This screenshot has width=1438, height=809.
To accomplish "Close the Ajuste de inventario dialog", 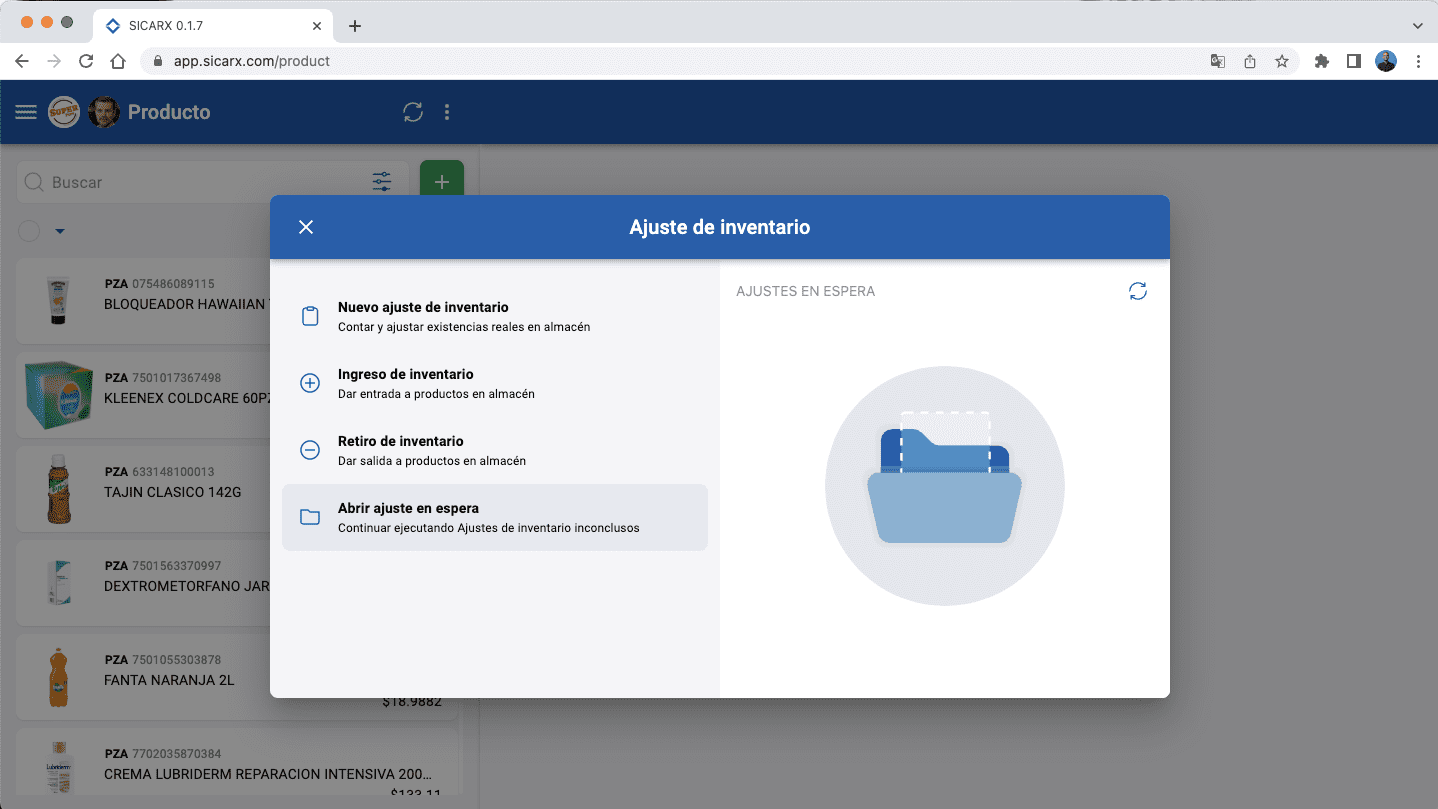I will 305,226.
